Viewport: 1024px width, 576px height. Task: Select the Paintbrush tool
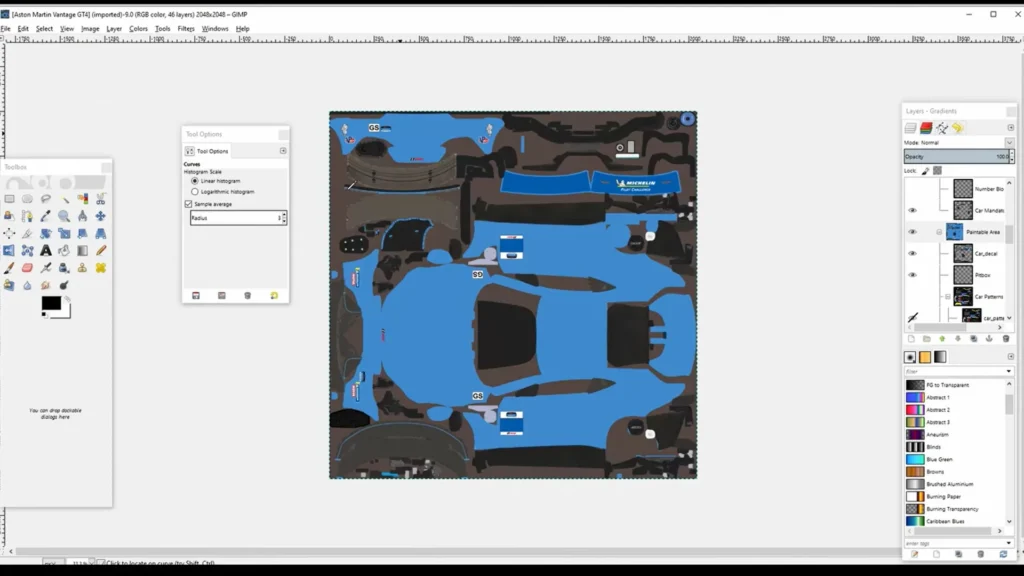pos(9,268)
